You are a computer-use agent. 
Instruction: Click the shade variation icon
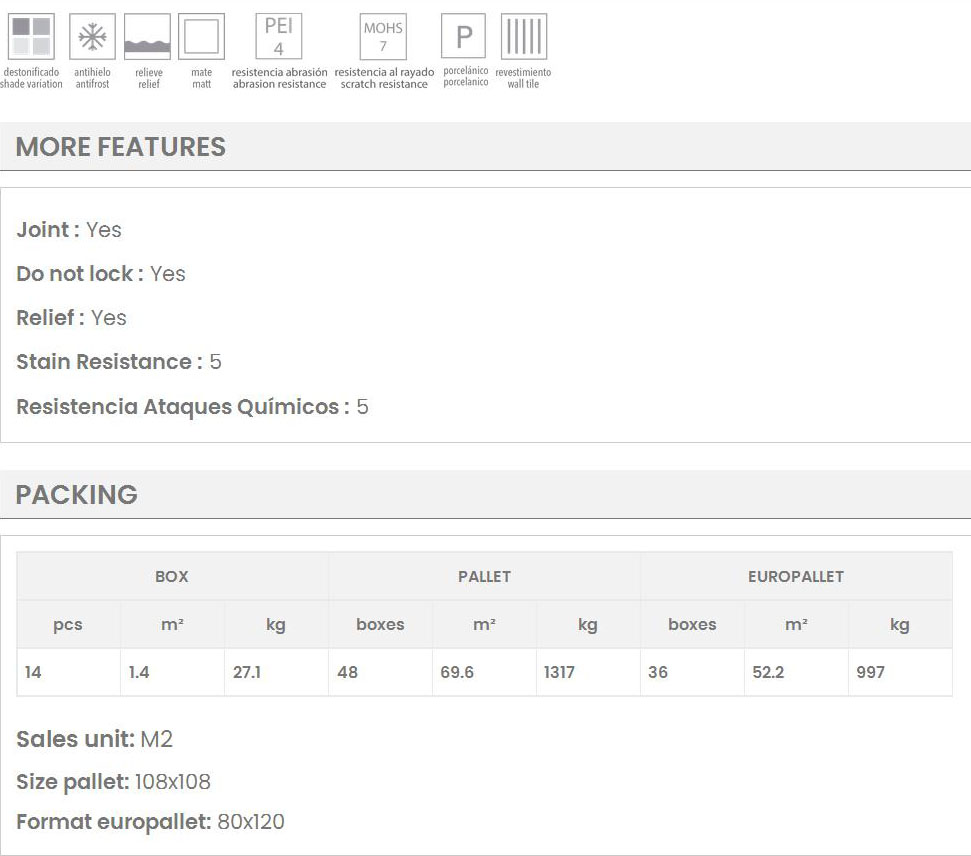pos(30,37)
